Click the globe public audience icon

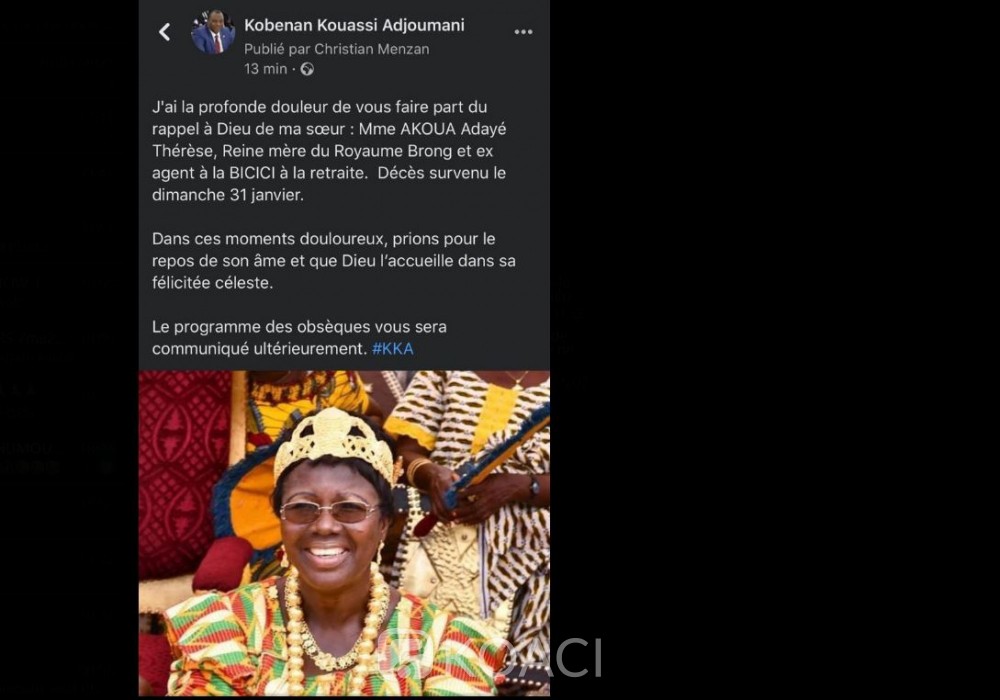click(x=307, y=69)
